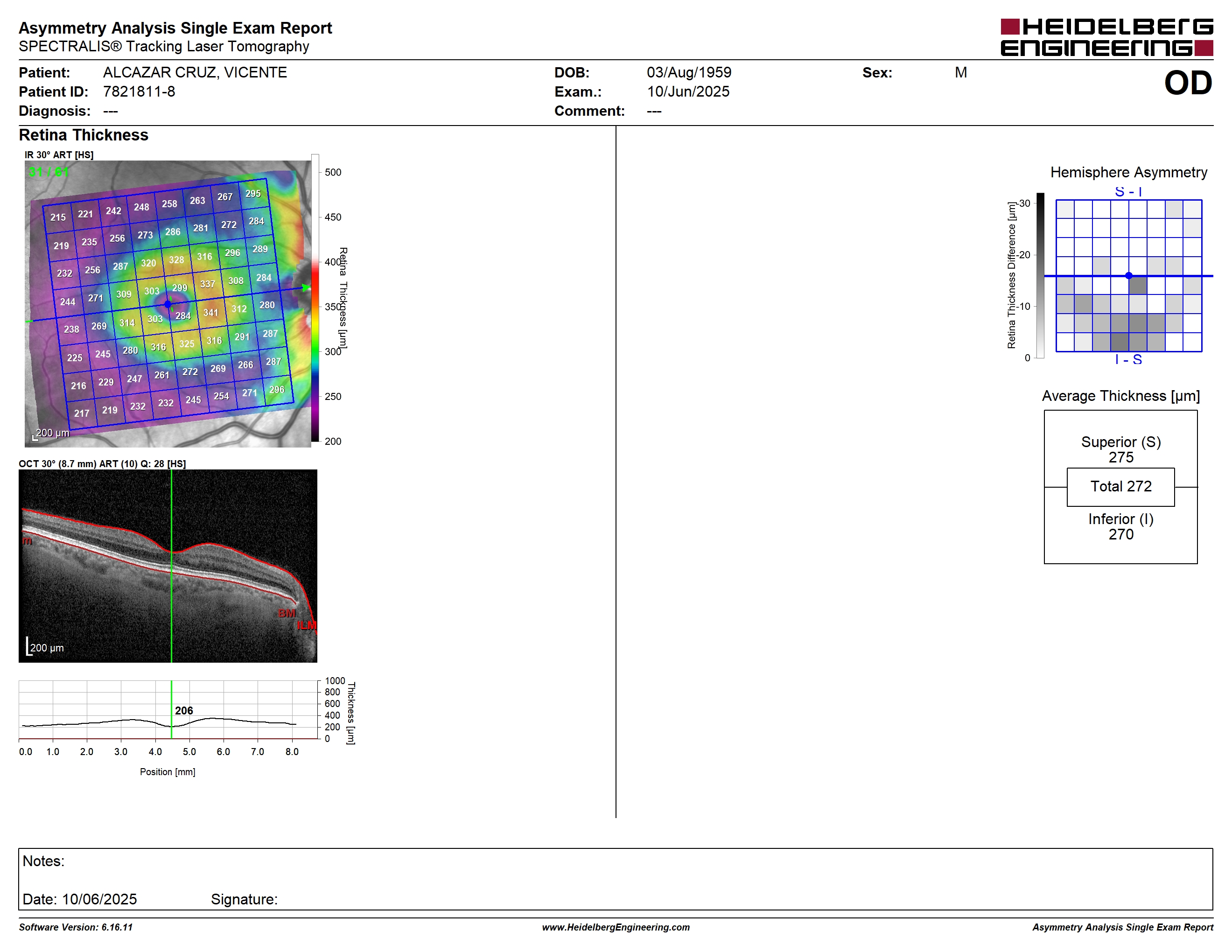The height and width of the screenshot is (952, 1232).
Task: Click the thickness grid cell reading 299
Action: point(180,287)
